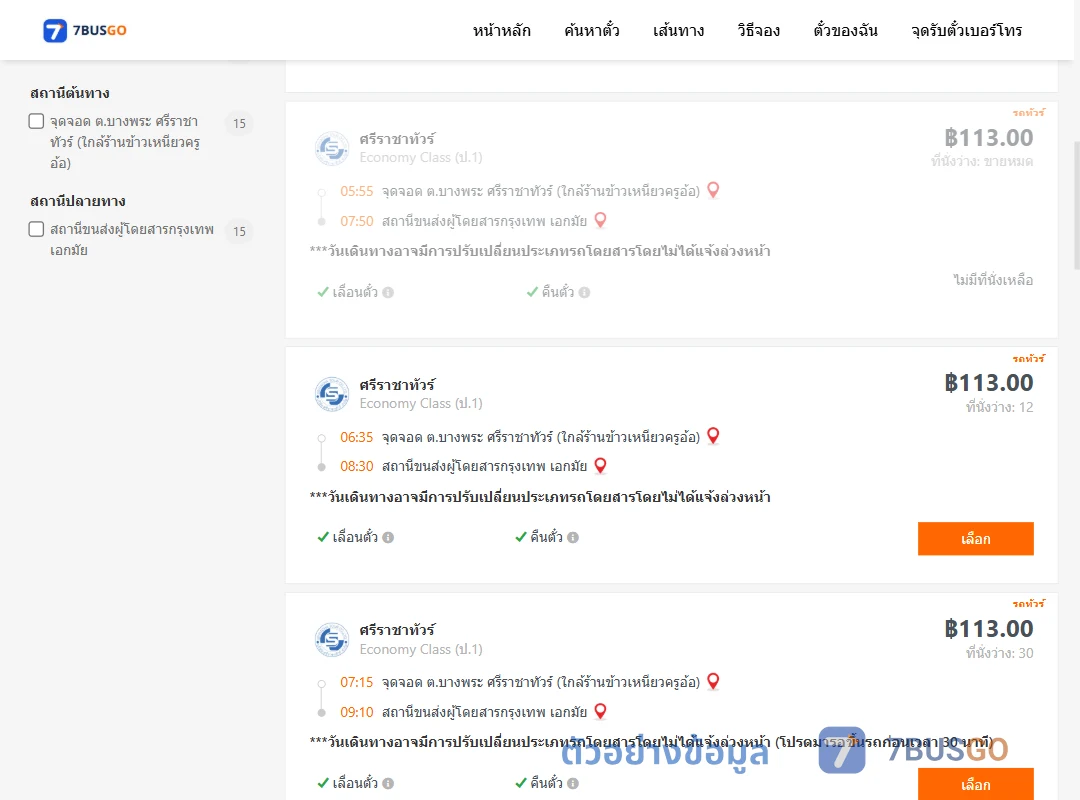
Task: Click the ศรีราชาทัวร์ operator name on 06:35 trip
Action: [397, 384]
